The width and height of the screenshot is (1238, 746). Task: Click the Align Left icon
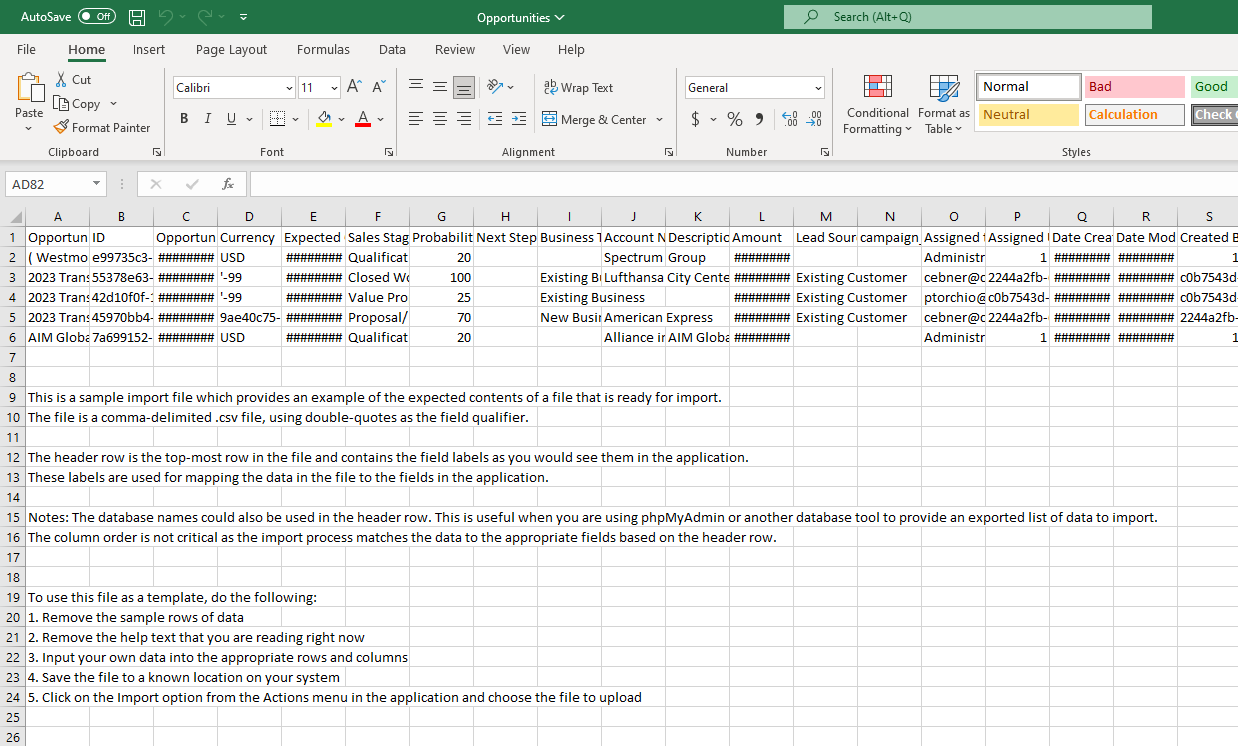tap(416, 119)
